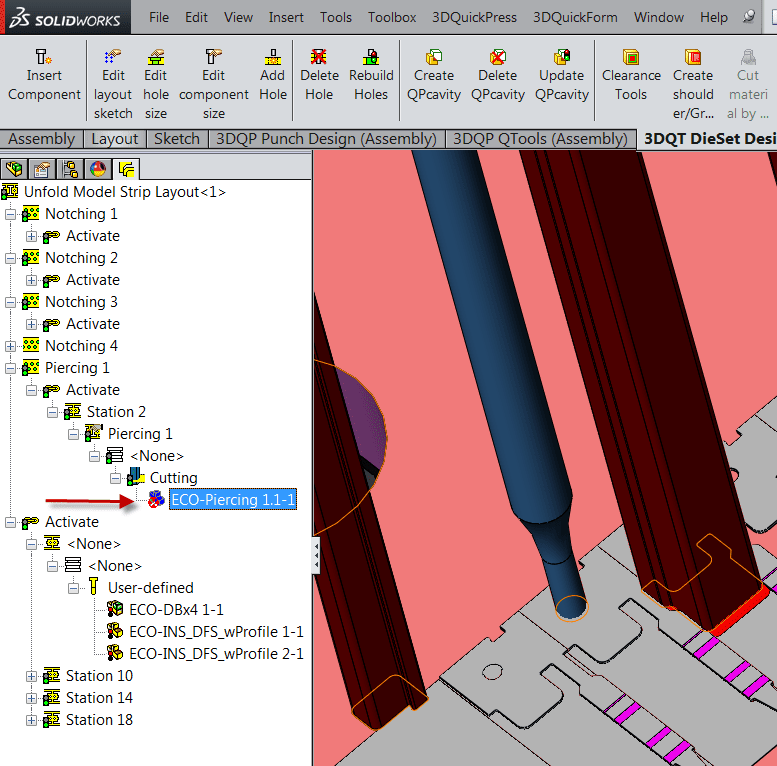Open the DisplayManager color ball tab

click(x=98, y=169)
